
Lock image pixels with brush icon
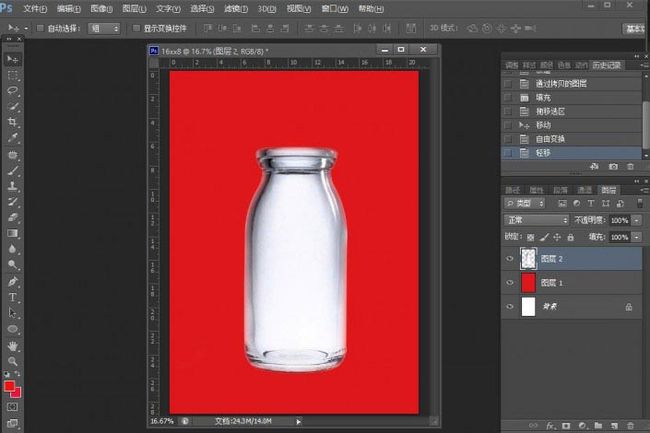pyautogui.click(x=544, y=237)
